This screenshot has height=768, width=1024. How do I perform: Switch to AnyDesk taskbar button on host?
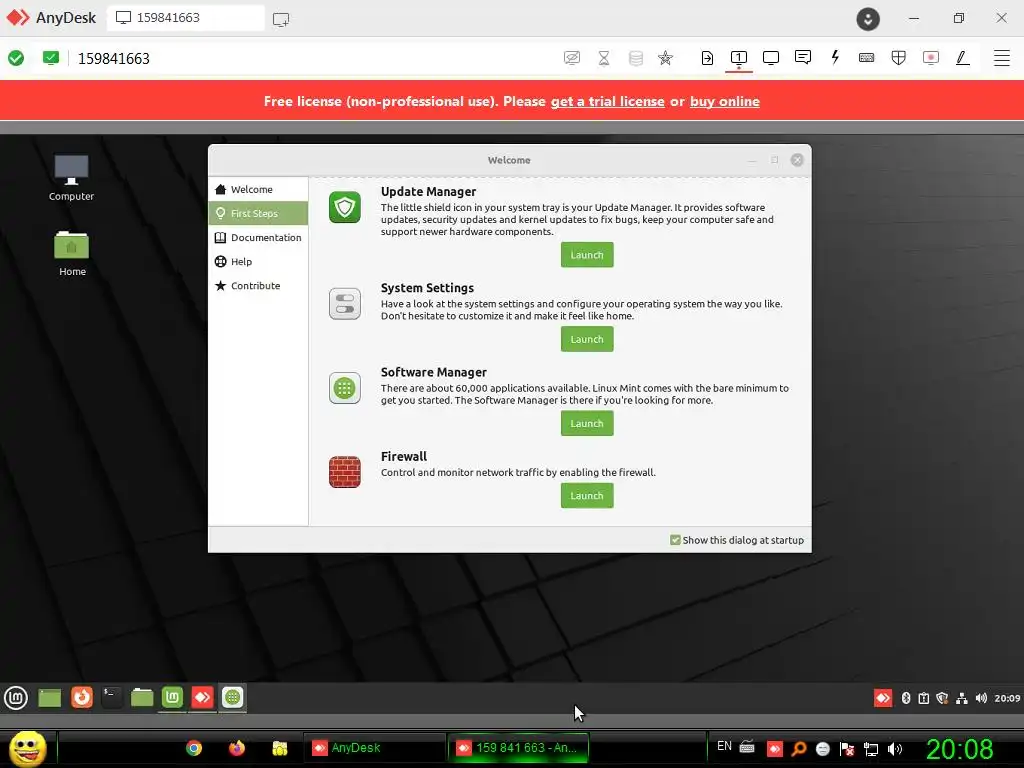point(374,748)
